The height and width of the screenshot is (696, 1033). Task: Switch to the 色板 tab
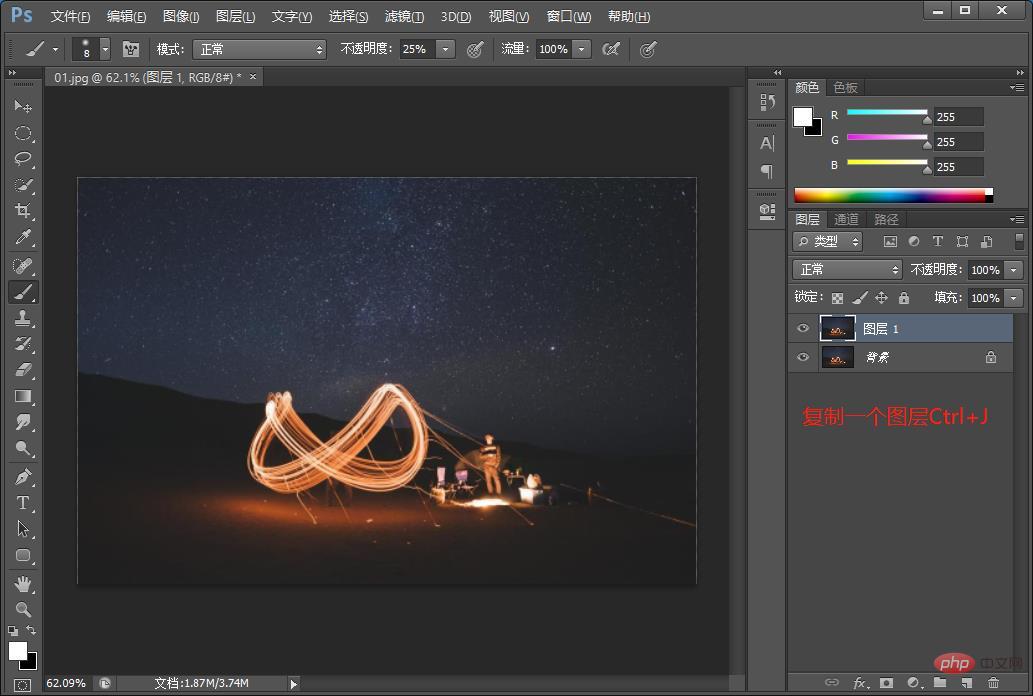[x=845, y=88]
